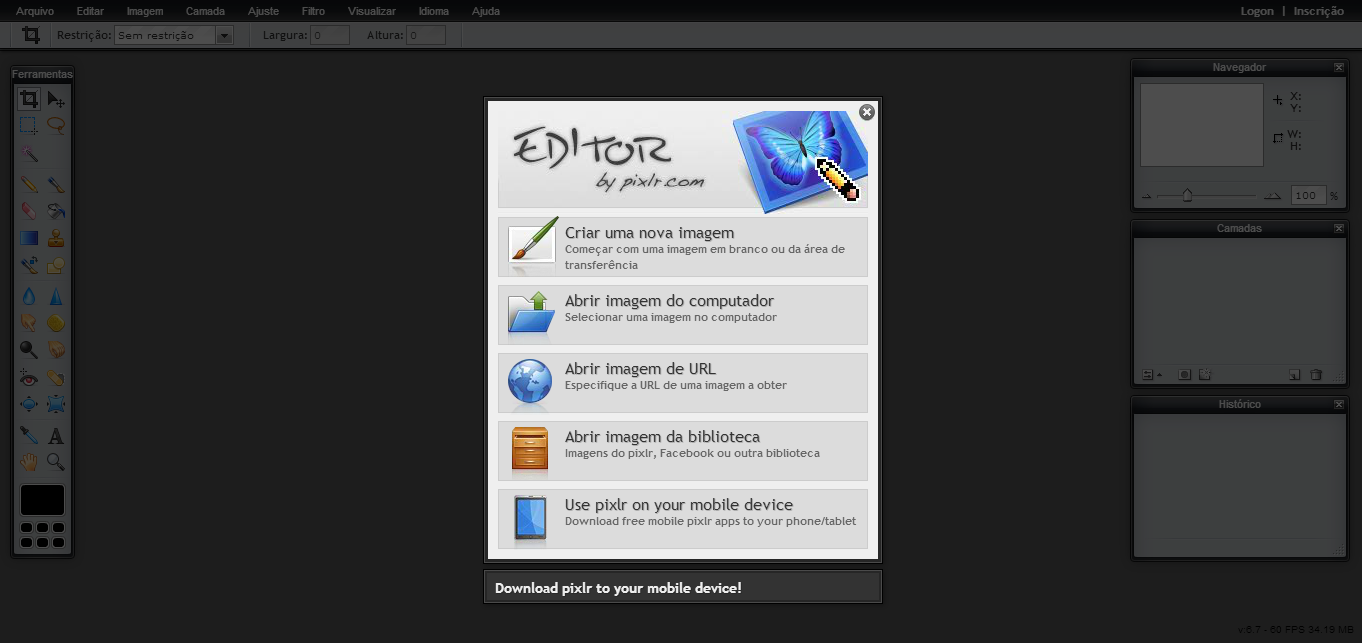Select the Dodge tool
The image size is (1362, 643).
(29, 350)
